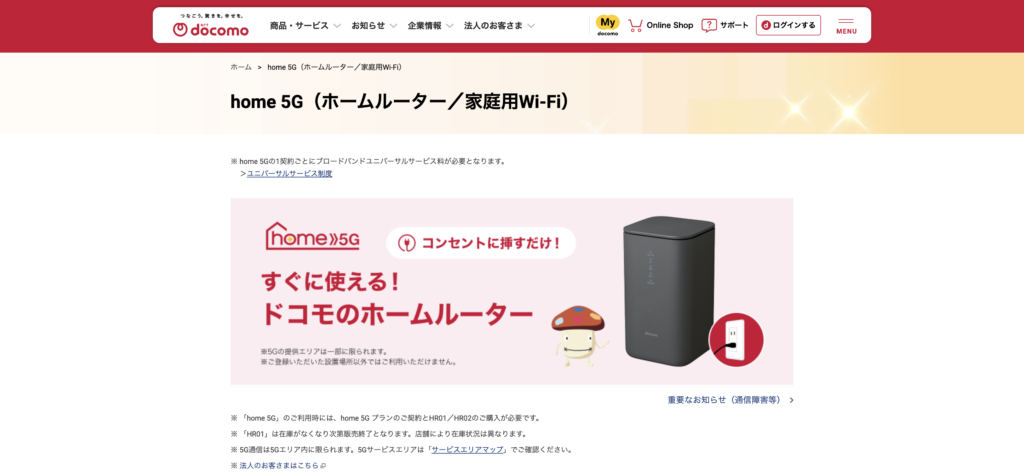Click the Online Shop cart icon
1024x476 pixels.
635,25
